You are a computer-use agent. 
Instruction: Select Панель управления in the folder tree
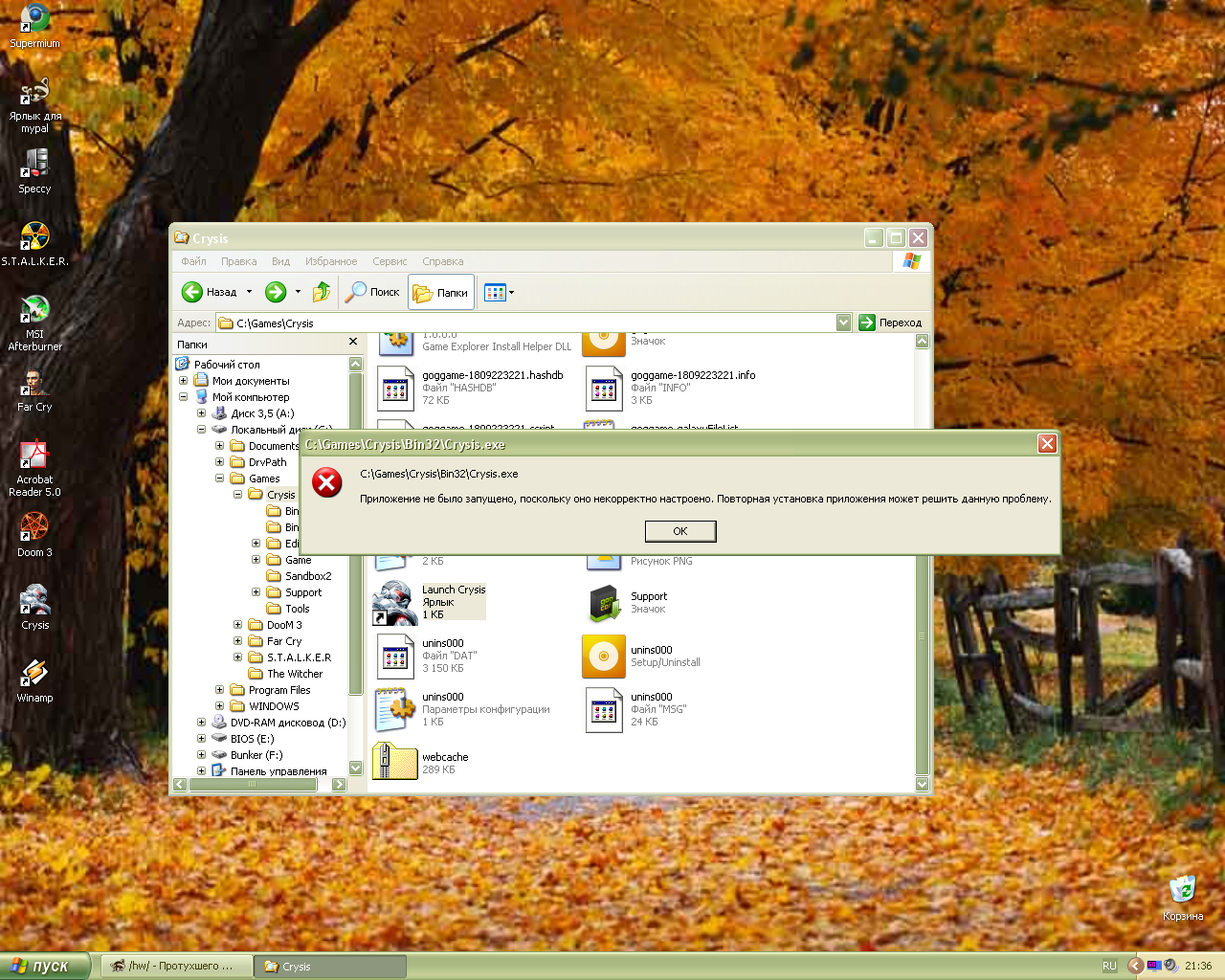(x=269, y=771)
